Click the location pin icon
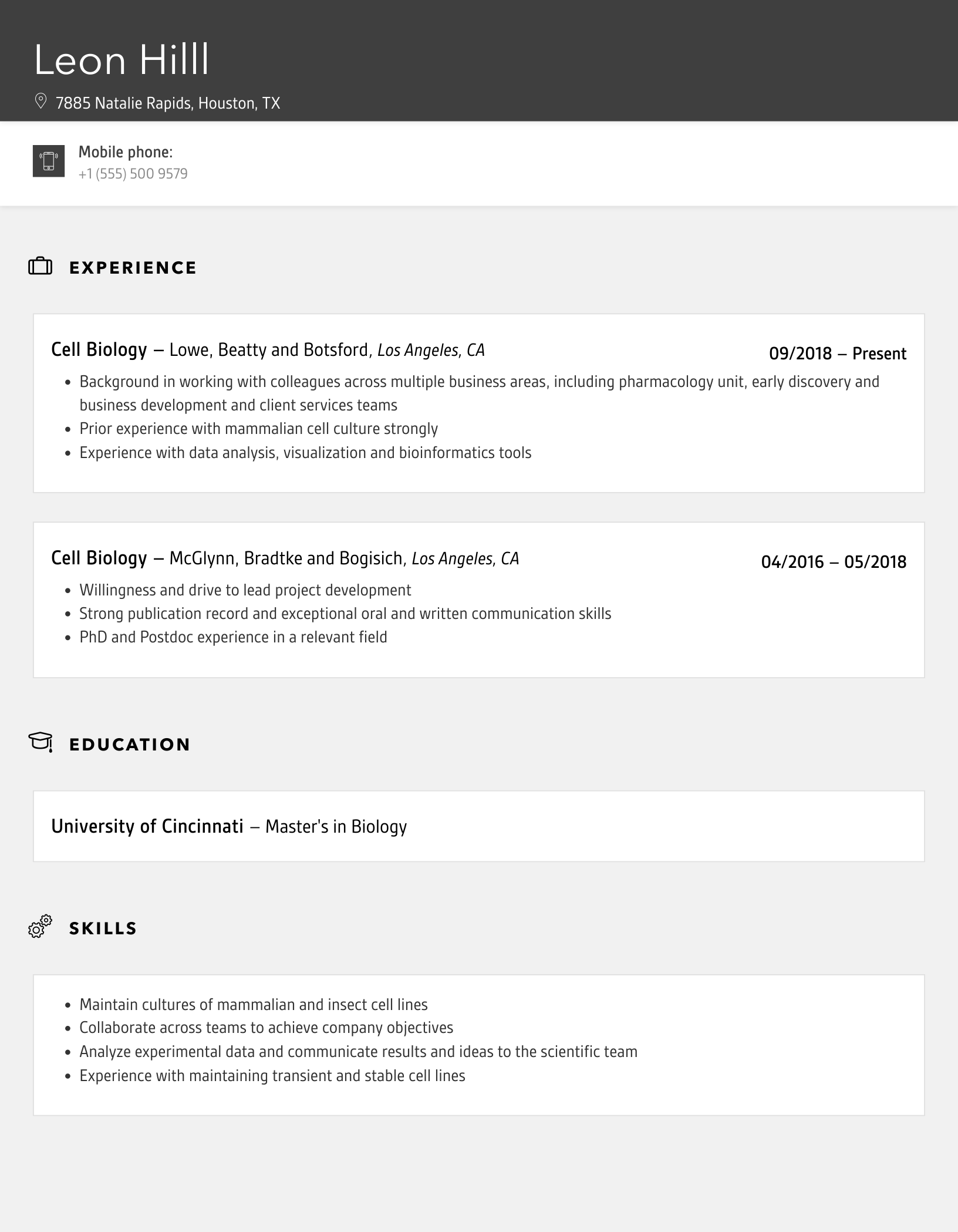 point(41,102)
